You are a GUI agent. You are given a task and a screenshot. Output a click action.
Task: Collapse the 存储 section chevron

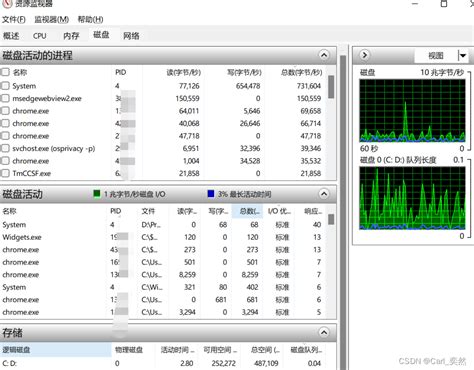point(324,332)
